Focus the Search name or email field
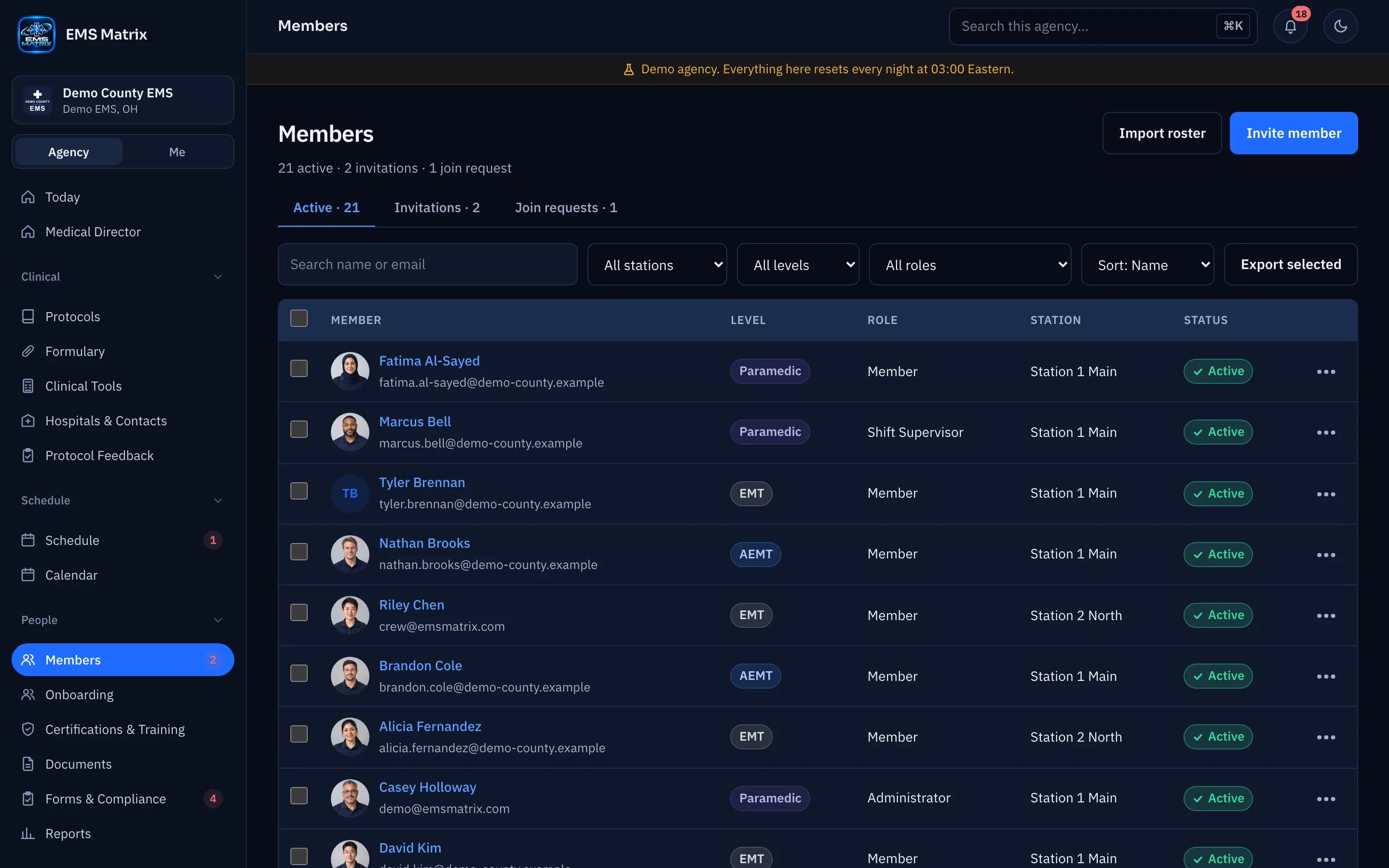The image size is (1389, 868). tap(428, 265)
